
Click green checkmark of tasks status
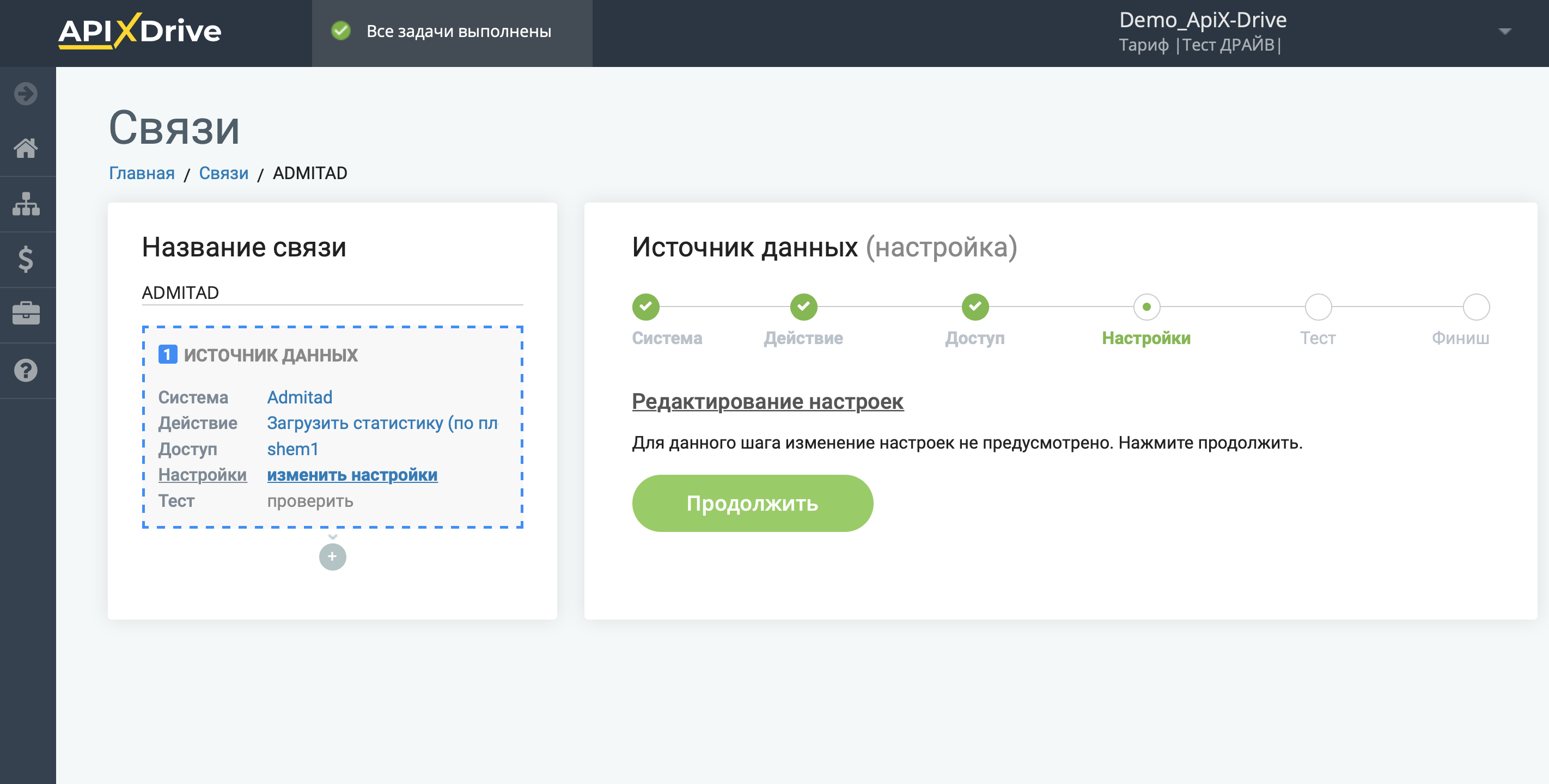pyautogui.click(x=341, y=30)
